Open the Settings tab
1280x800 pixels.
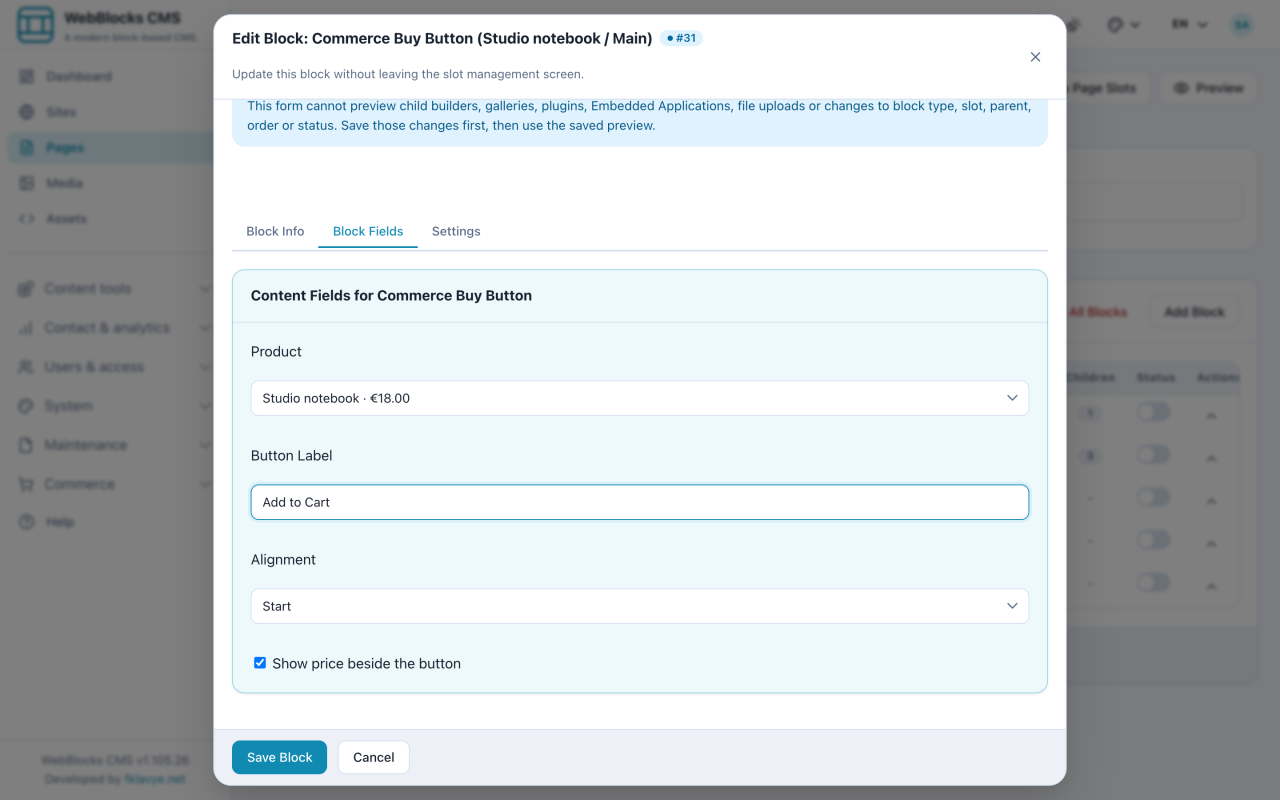[x=456, y=231]
